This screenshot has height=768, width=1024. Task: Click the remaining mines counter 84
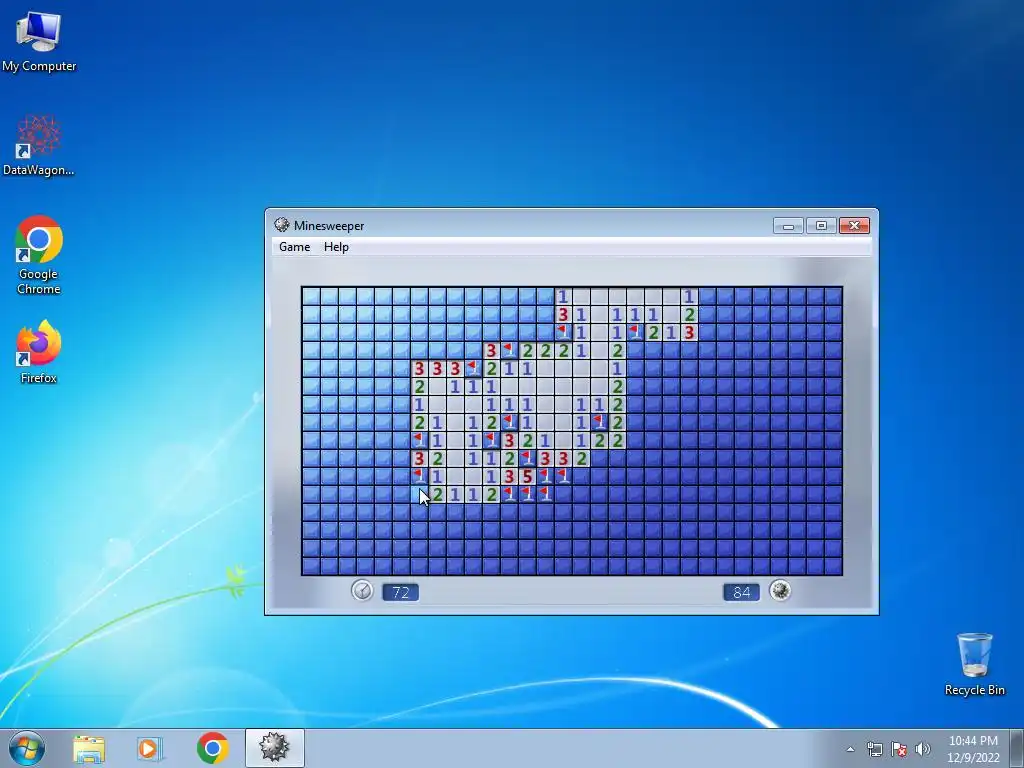coord(741,592)
